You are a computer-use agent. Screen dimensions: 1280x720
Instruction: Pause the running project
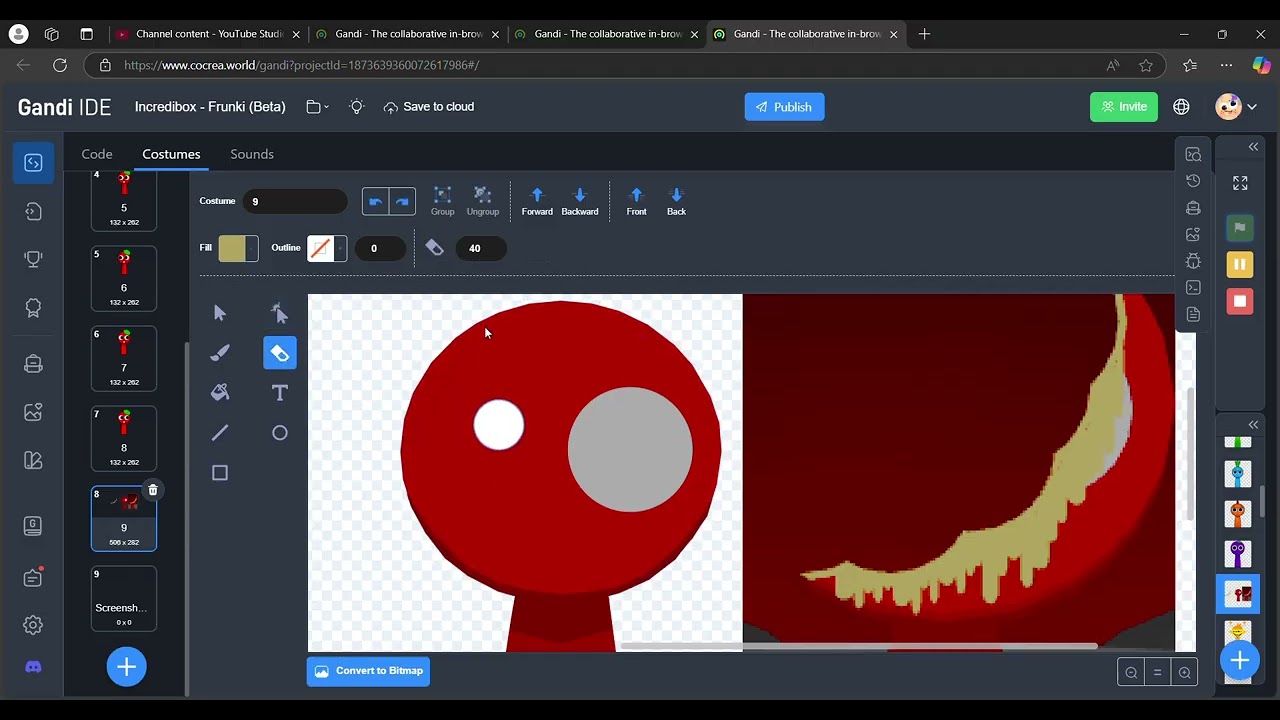[x=1239, y=264]
